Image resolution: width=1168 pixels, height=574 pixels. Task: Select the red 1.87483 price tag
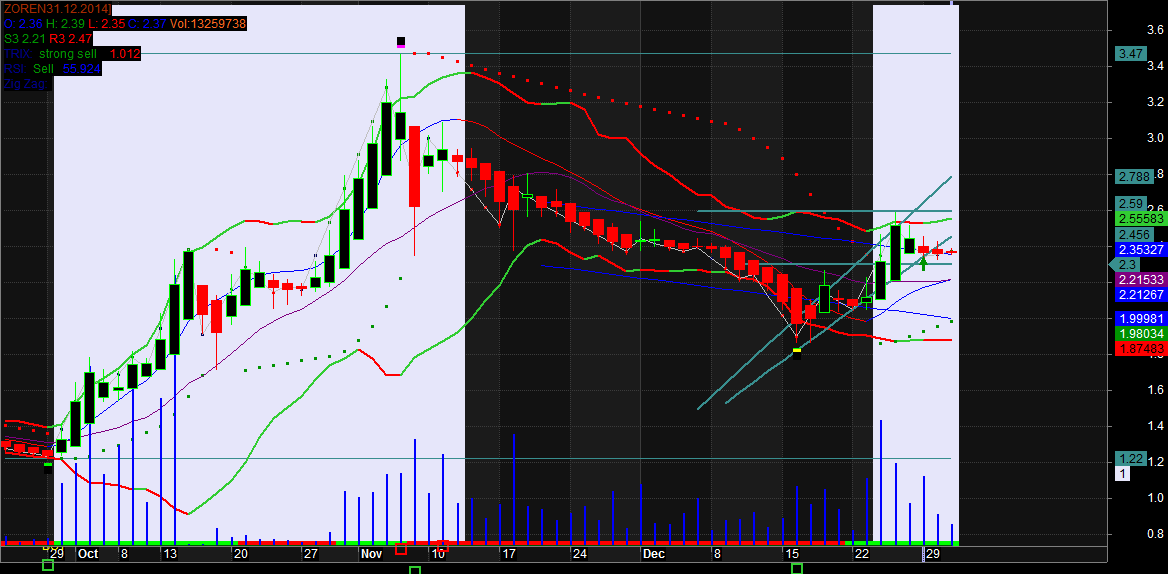(1141, 348)
